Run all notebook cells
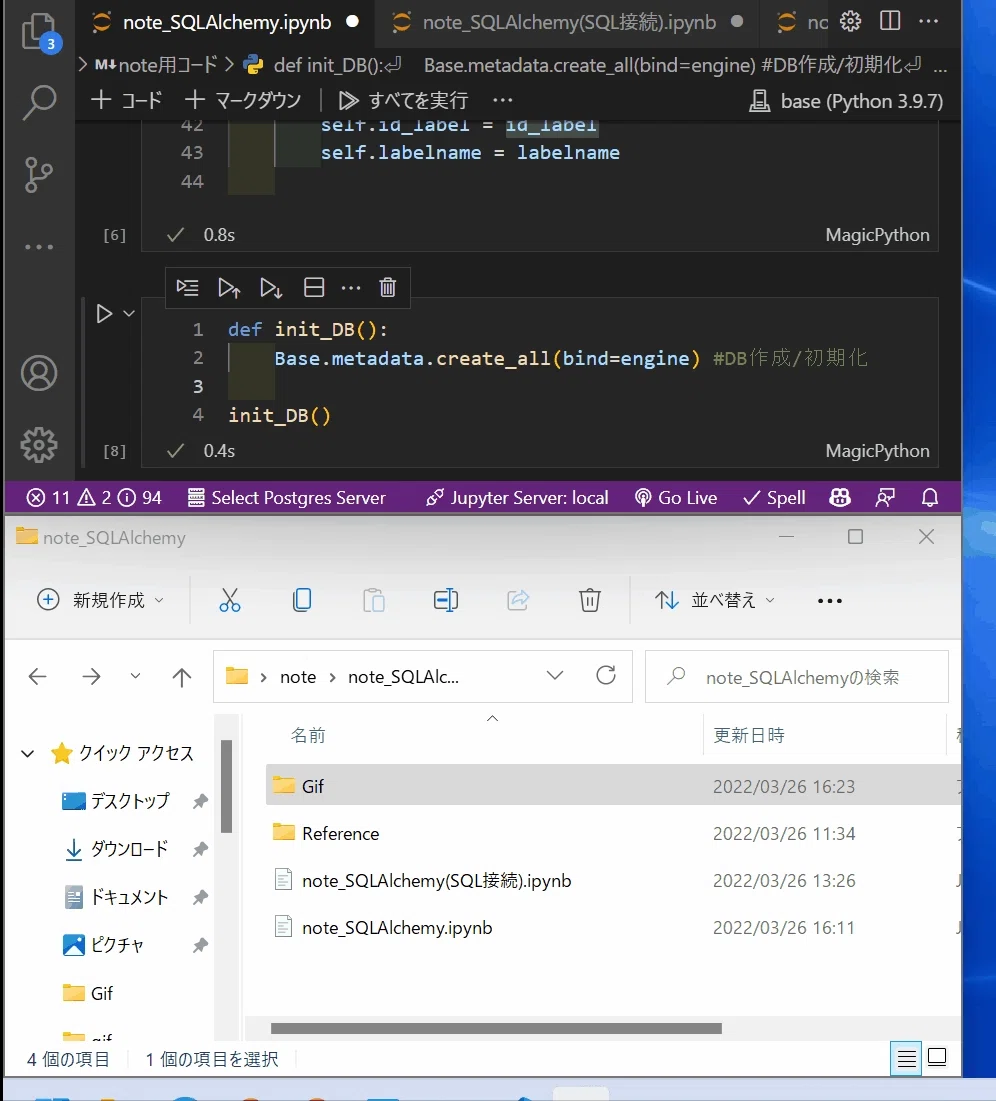The height and width of the screenshot is (1101, 996). tap(403, 100)
